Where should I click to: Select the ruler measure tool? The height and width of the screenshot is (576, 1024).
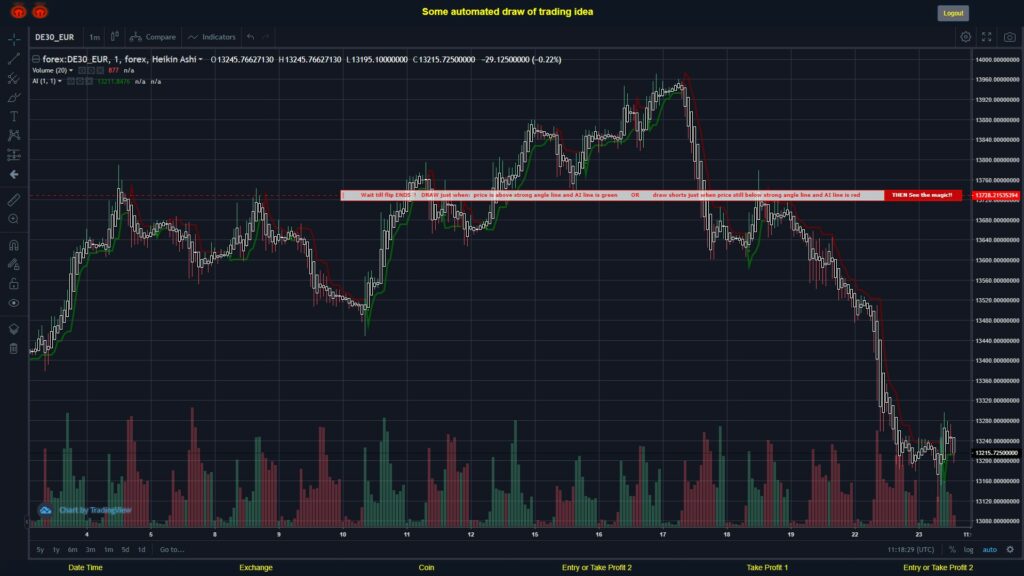(14, 200)
